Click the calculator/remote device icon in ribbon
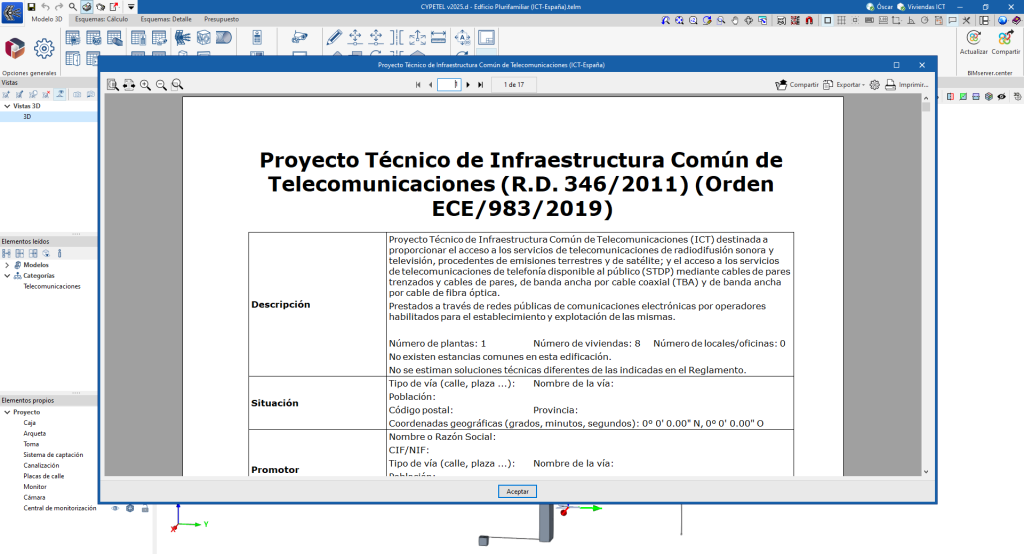Image resolution: width=1024 pixels, height=554 pixels. click(x=257, y=37)
